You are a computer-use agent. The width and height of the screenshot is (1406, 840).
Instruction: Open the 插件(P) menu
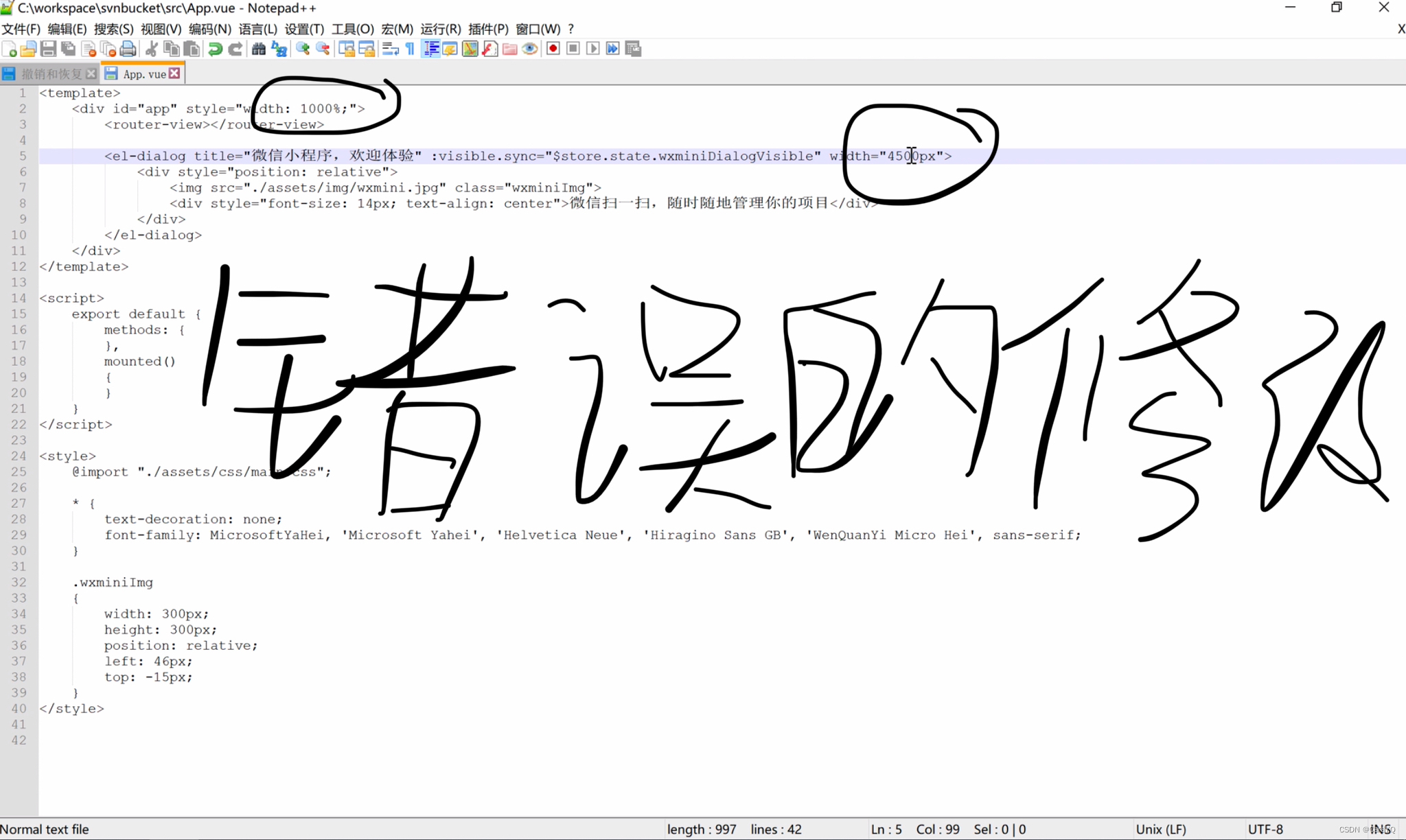click(x=488, y=29)
